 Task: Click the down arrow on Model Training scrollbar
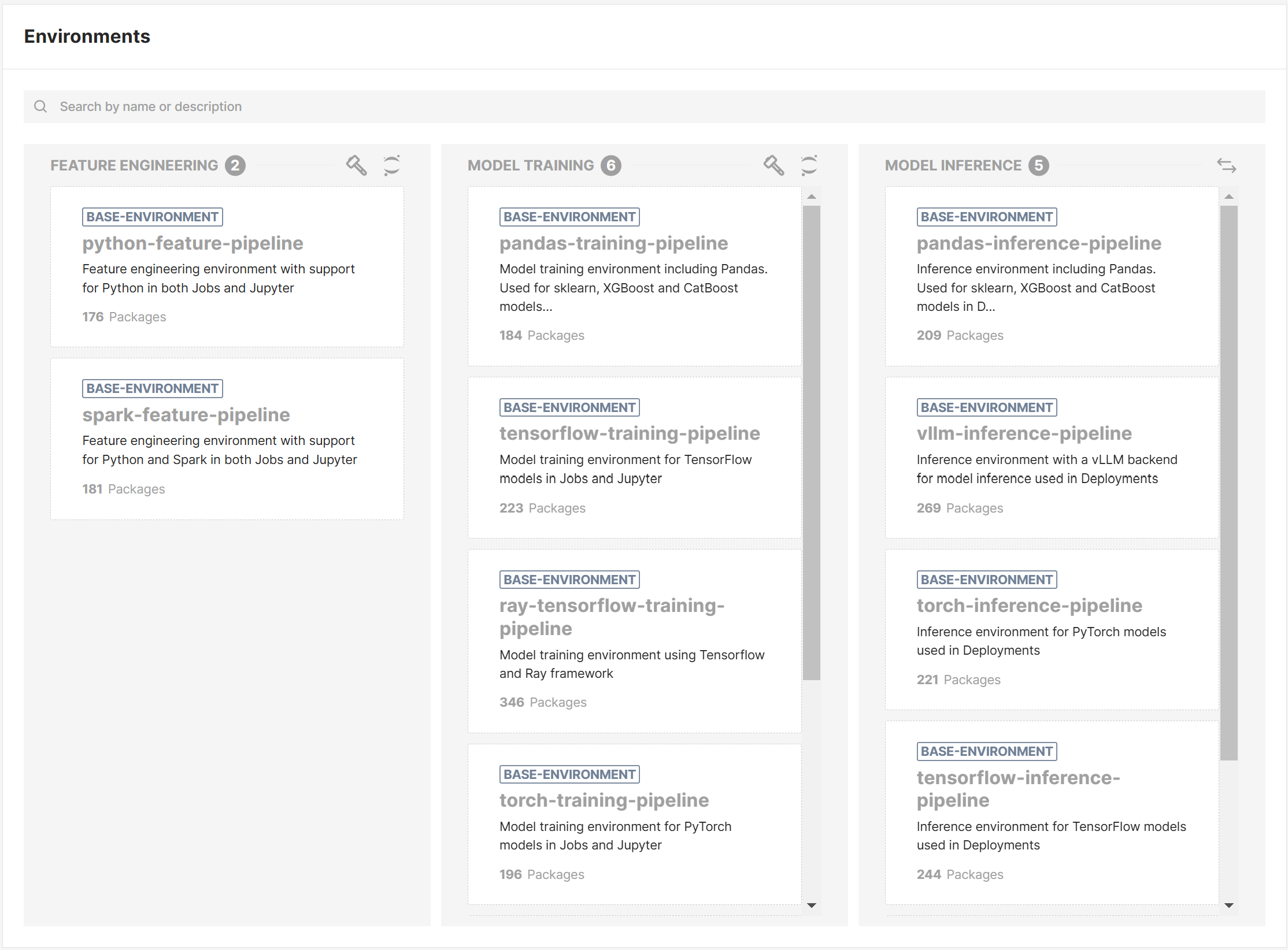point(812,906)
